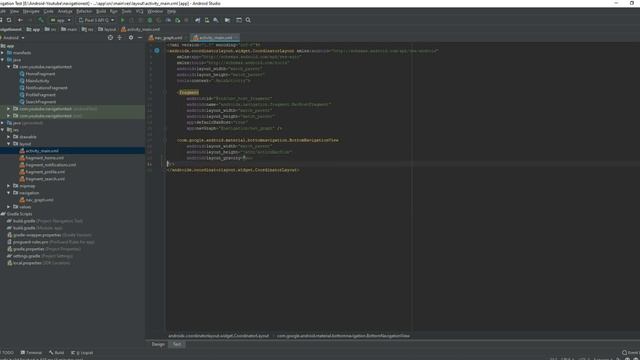640x360 pixels.
Task: Collapse the layout folder arrow
Action: [9, 144]
